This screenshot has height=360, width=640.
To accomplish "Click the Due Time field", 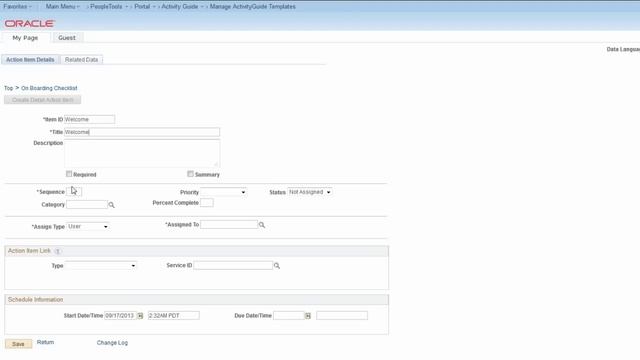I will click(342, 316).
